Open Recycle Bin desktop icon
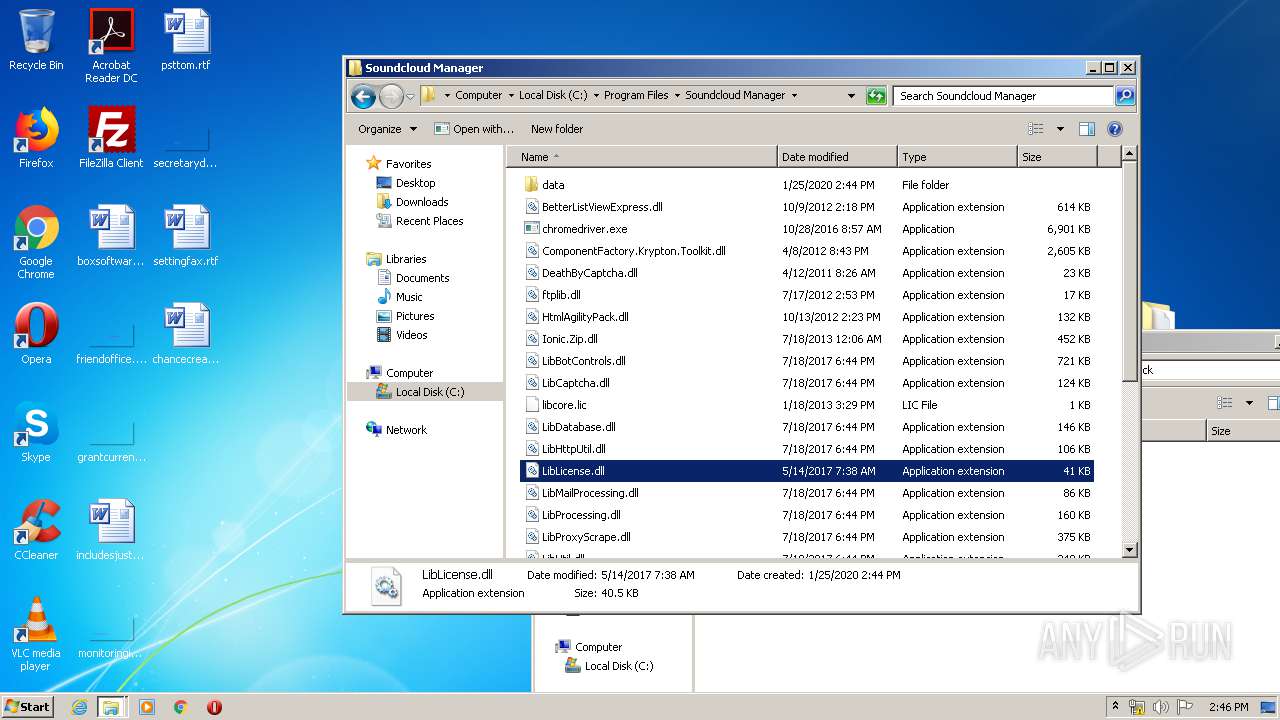The height and width of the screenshot is (720, 1280). [x=36, y=41]
